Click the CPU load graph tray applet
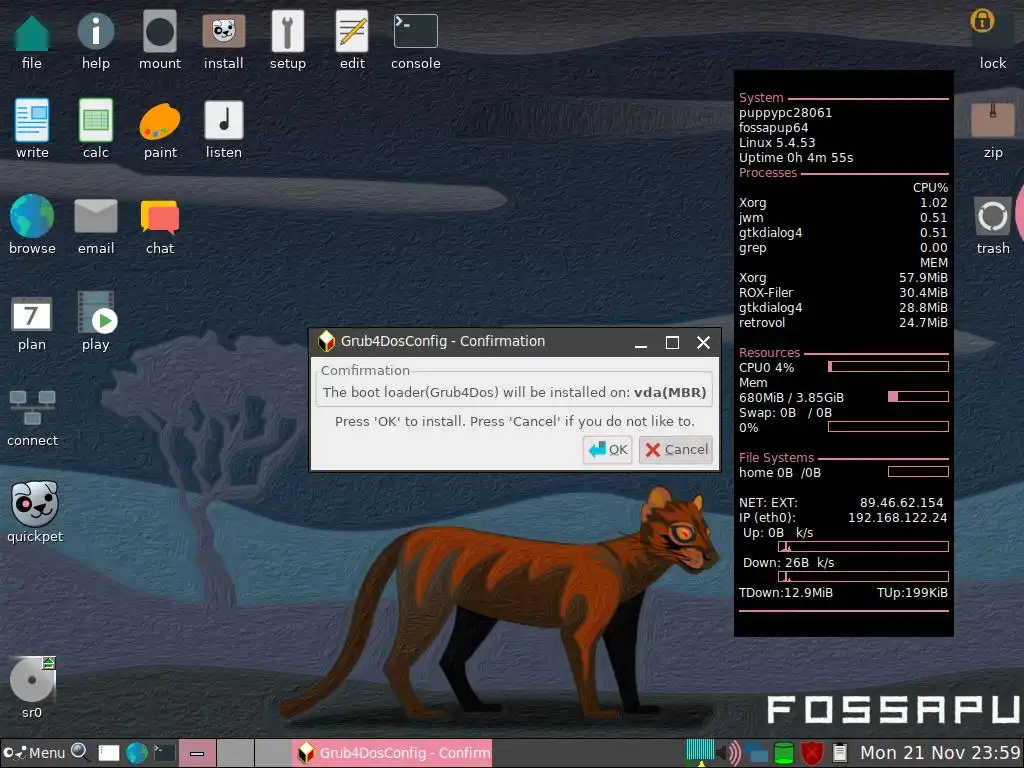Image resolution: width=1024 pixels, height=768 pixels. click(x=700, y=750)
